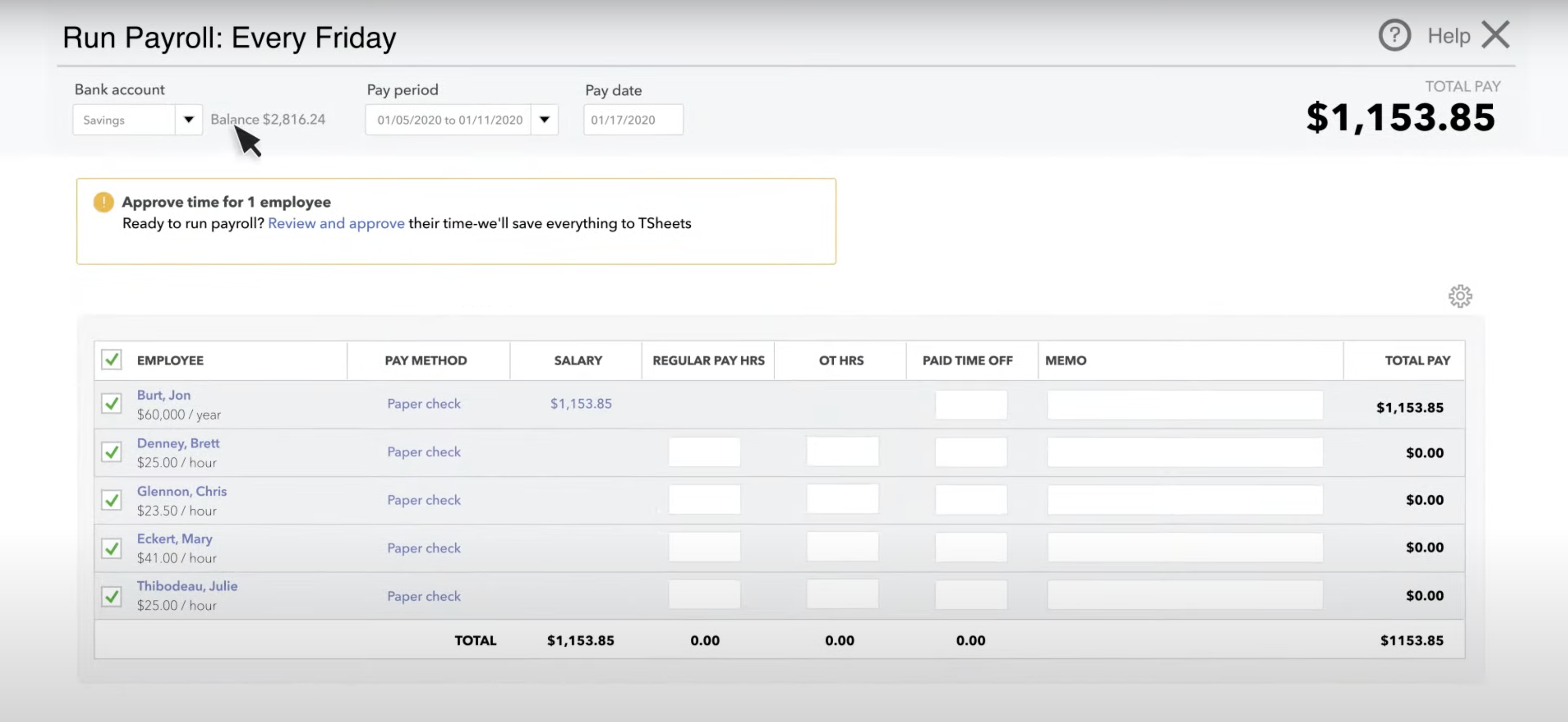Uncheck the Denney, Brett checkbox
The height and width of the screenshot is (722, 1568).
[x=111, y=452]
